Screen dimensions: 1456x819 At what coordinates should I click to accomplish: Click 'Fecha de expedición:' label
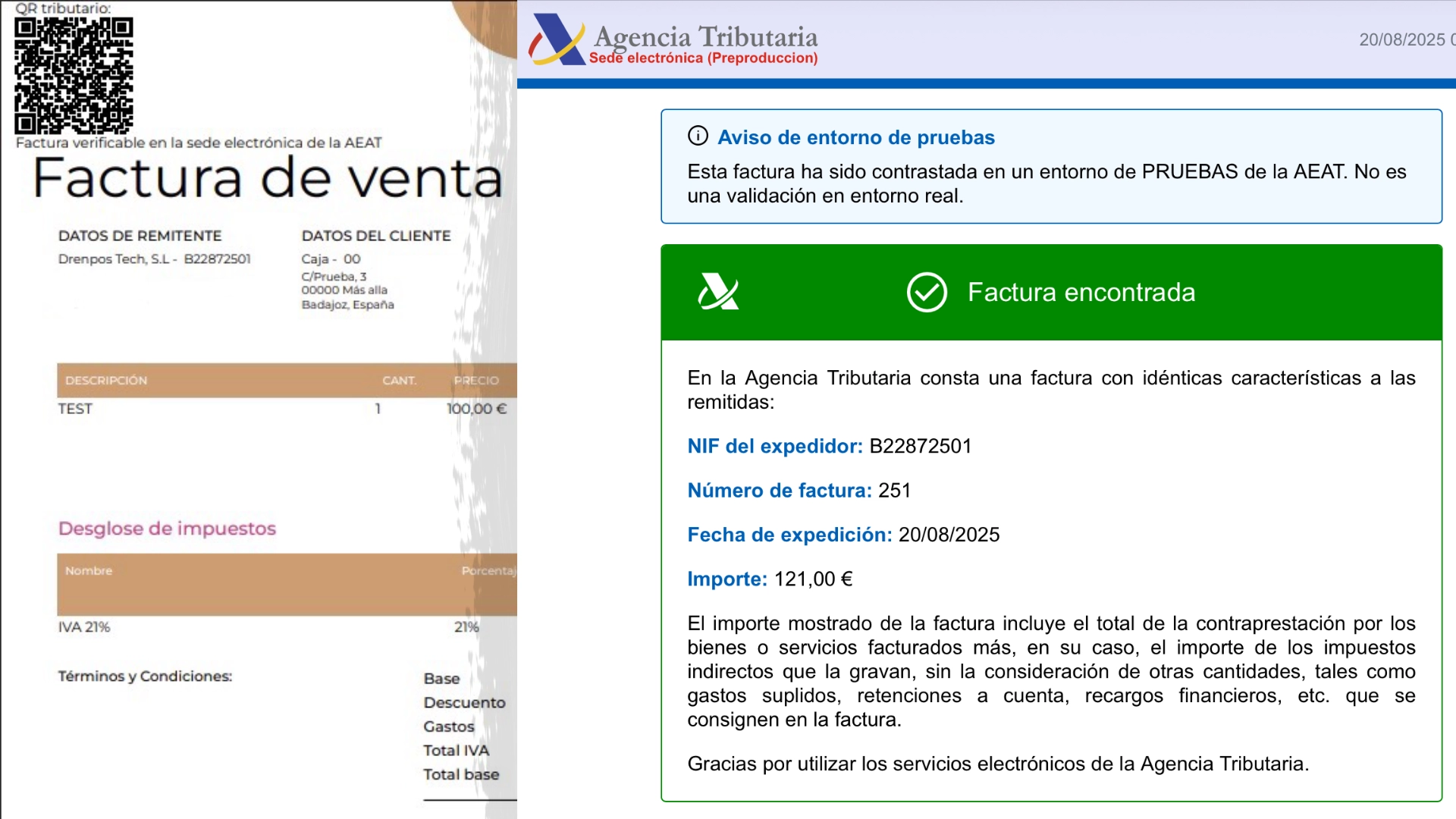click(789, 535)
